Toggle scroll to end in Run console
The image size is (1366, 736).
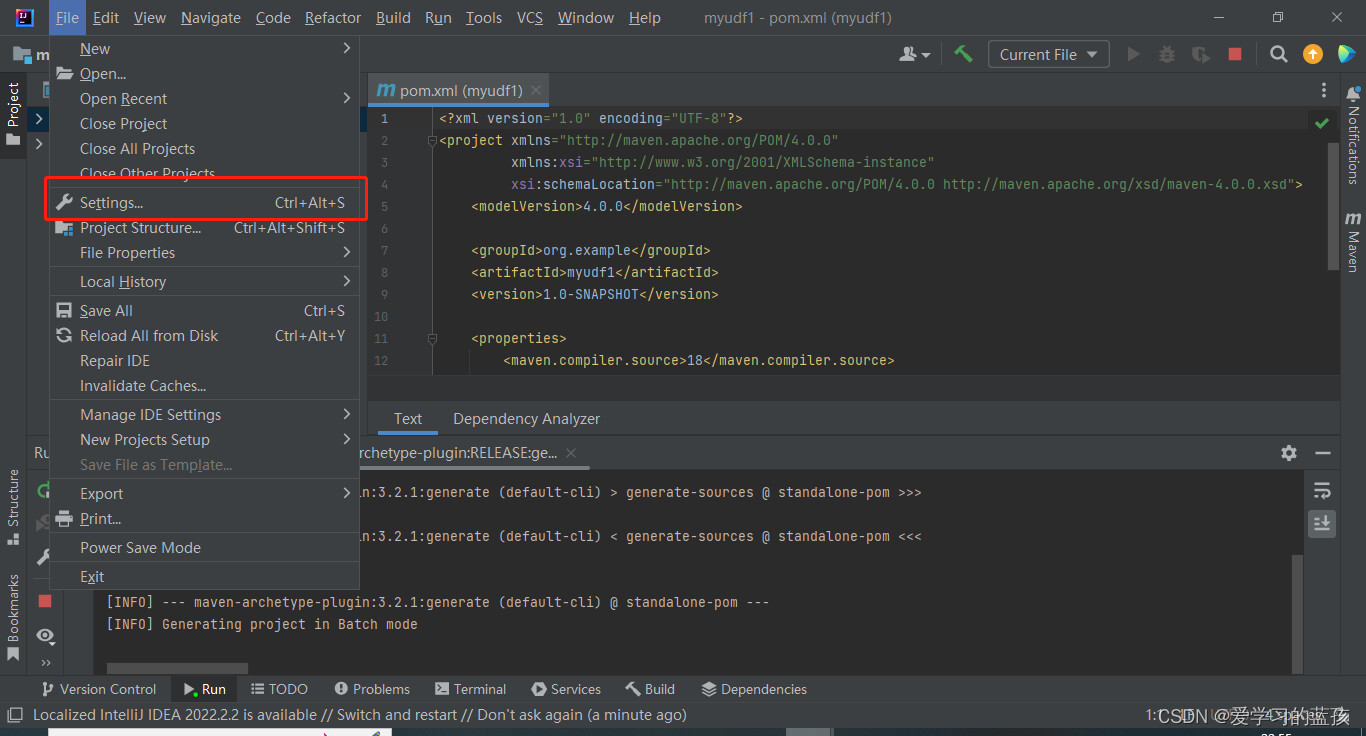pyautogui.click(x=1322, y=523)
